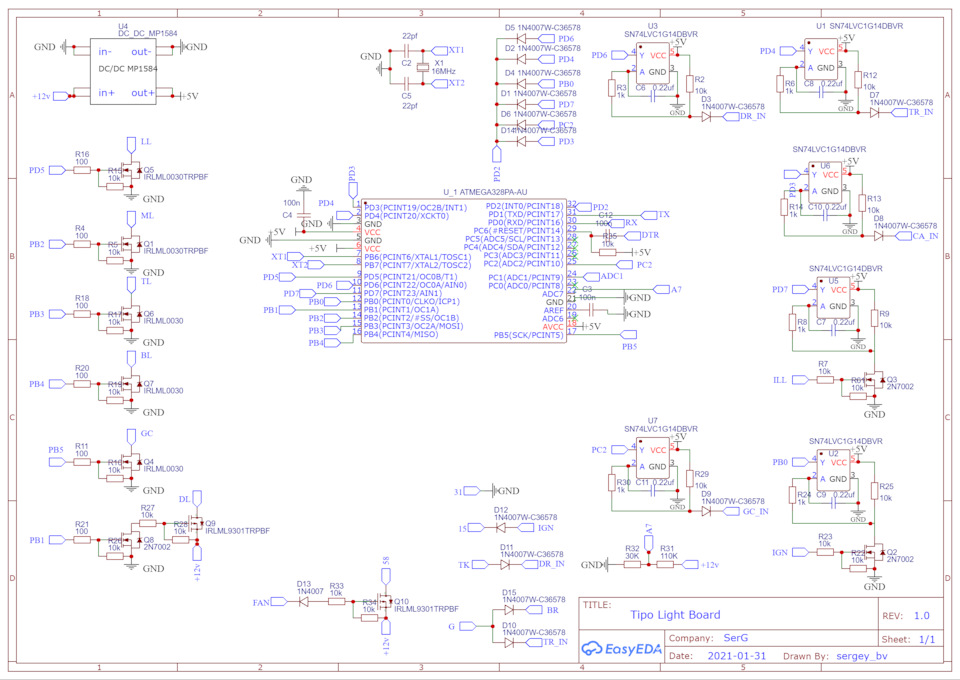
Task: Click the "AREF" pin label
Action: tap(553, 311)
